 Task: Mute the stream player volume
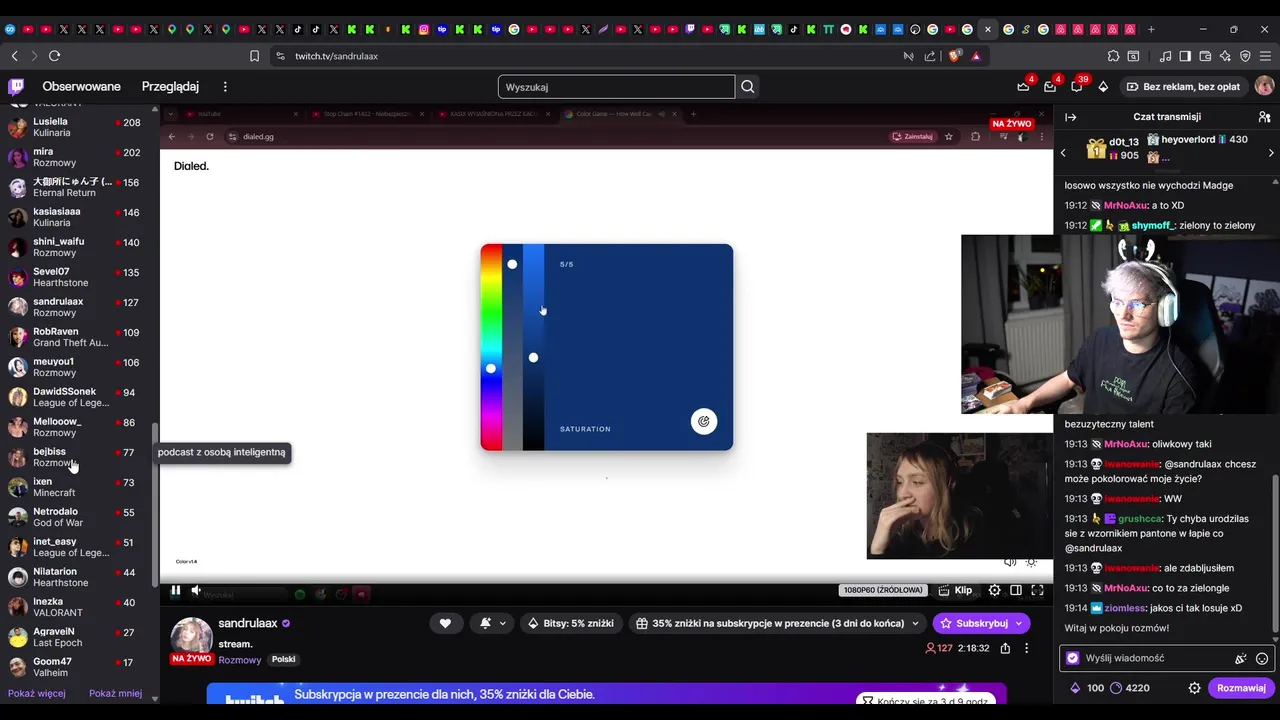pyautogui.click(x=196, y=590)
